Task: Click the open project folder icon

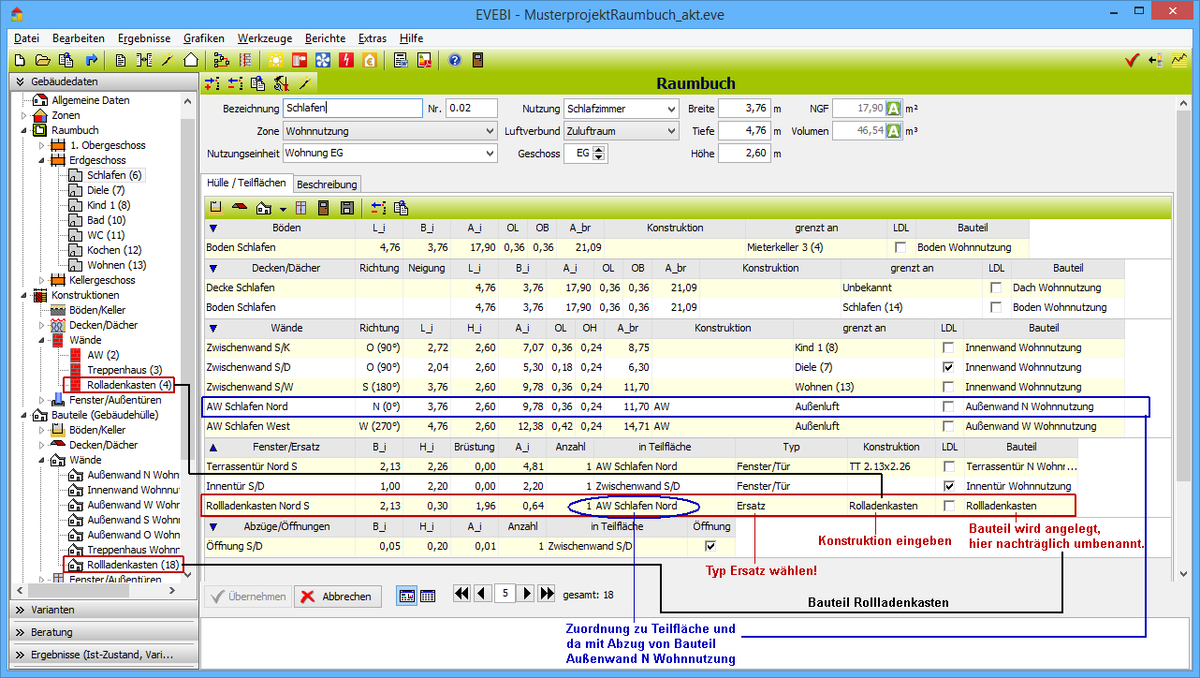Action: (43, 60)
